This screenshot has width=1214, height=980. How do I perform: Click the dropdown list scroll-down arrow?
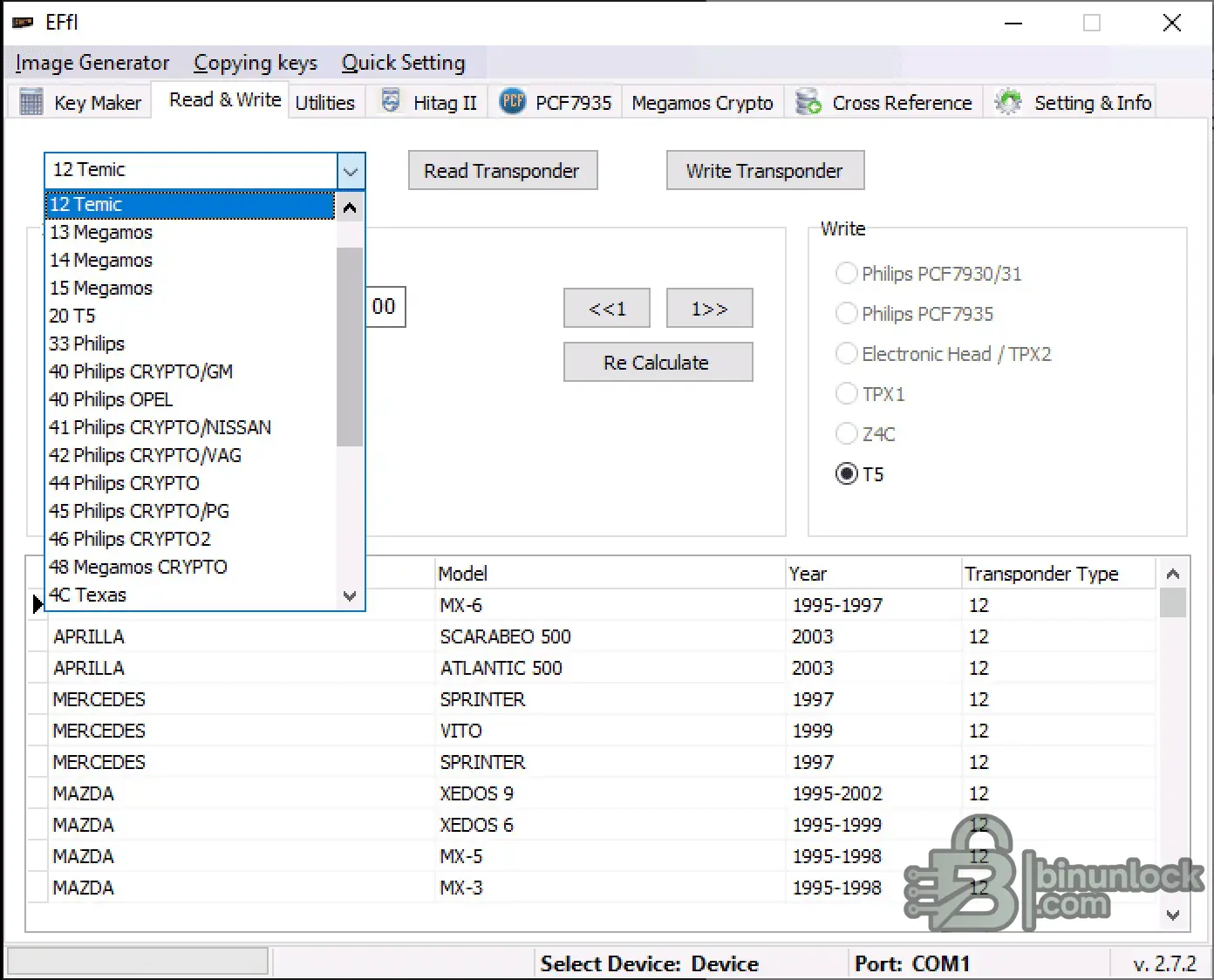coord(350,596)
